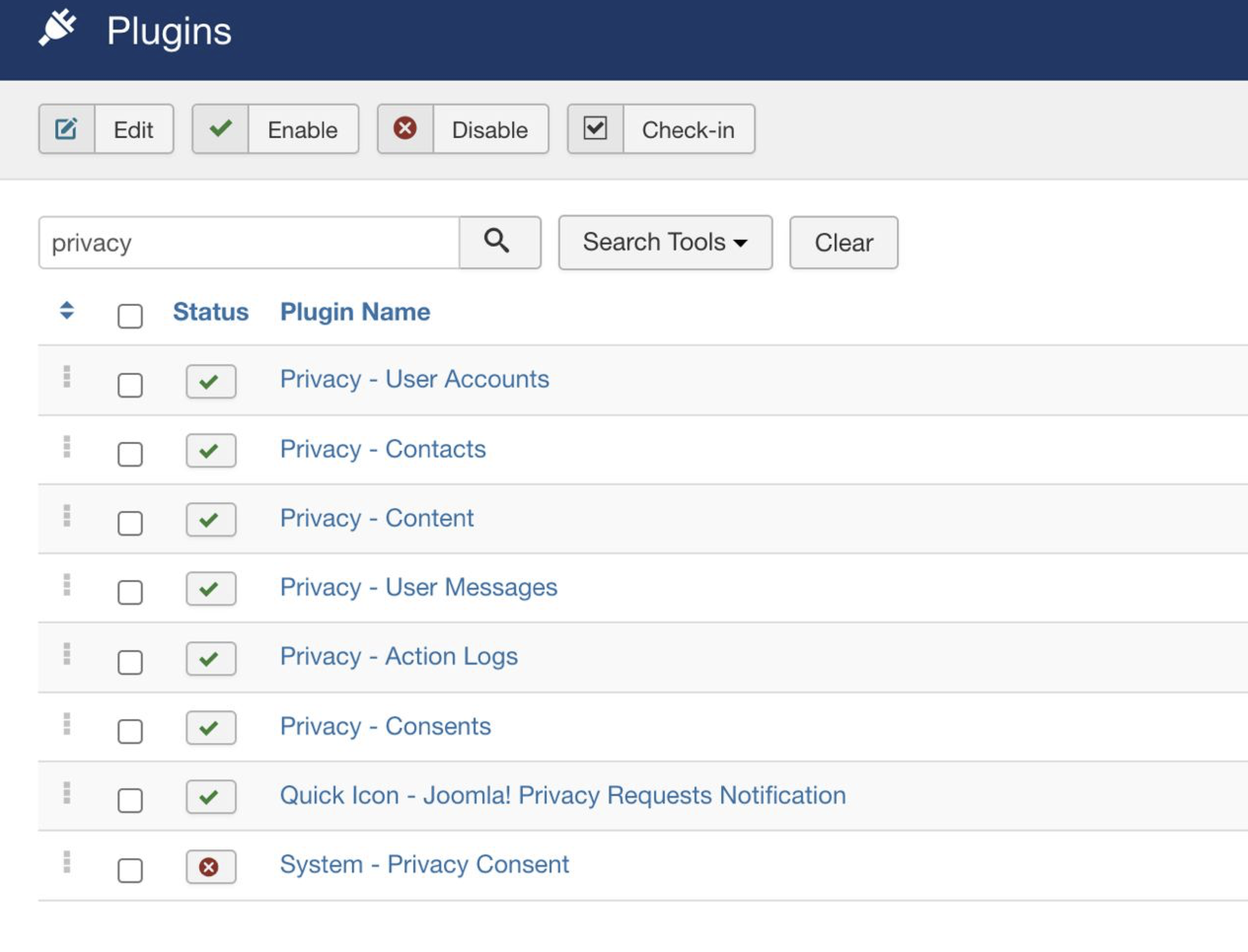The height and width of the screenshot is (952, 1248).
Task: Check the select-all checkbox in header
Action: click(130, 316)
